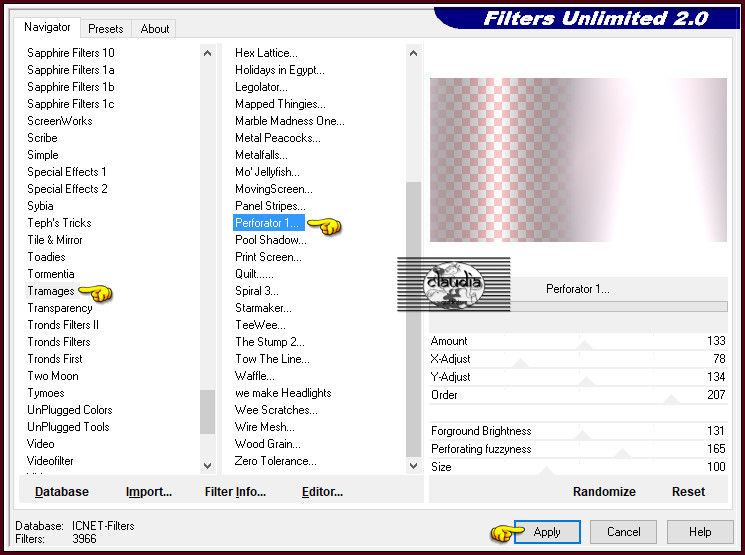Select Tronds Filters II category
The image size is (745, 555).
pyautogui.click(x=63, y=325)
